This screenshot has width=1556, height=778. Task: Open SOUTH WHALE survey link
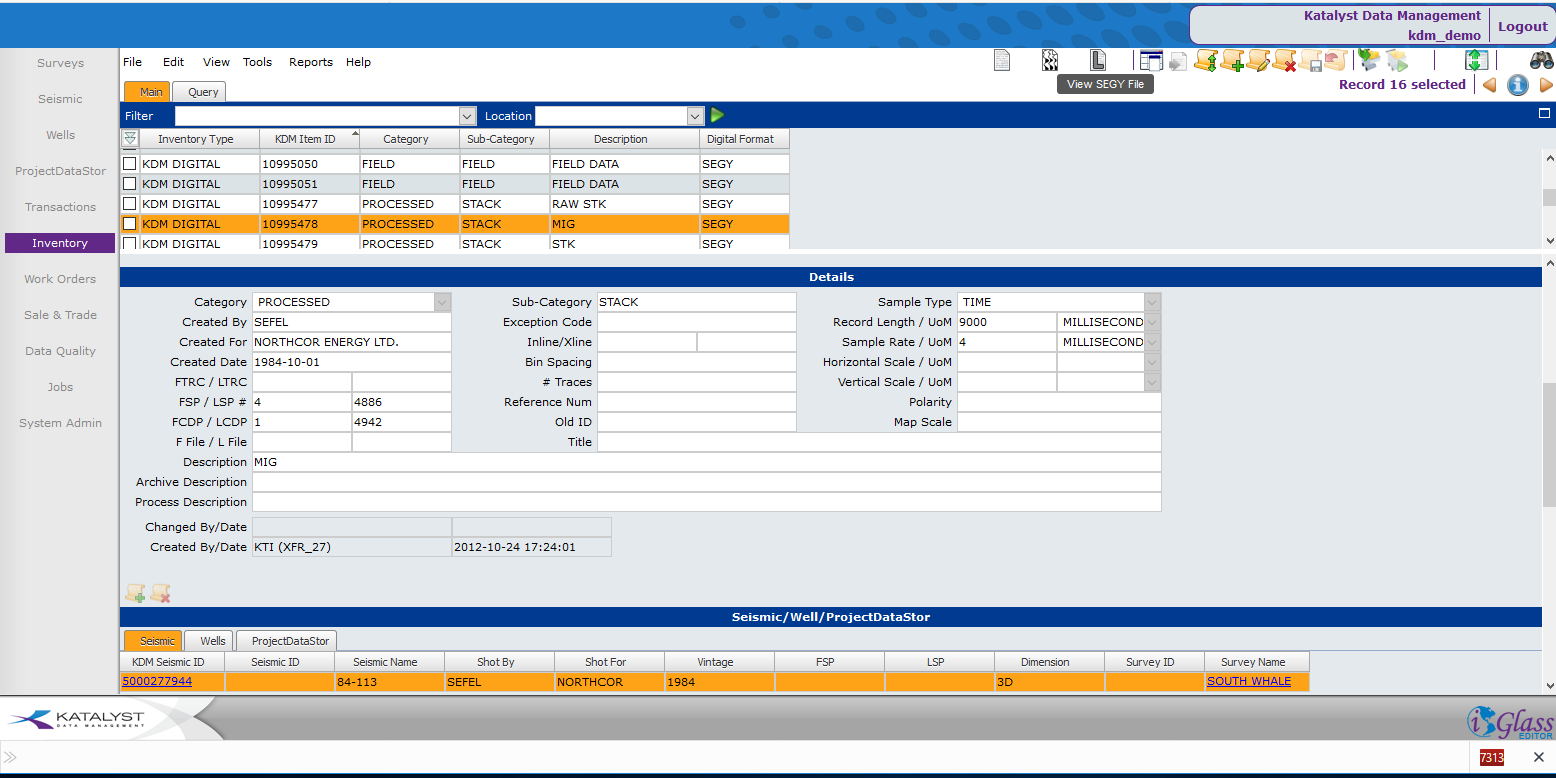pos(1249,681)
